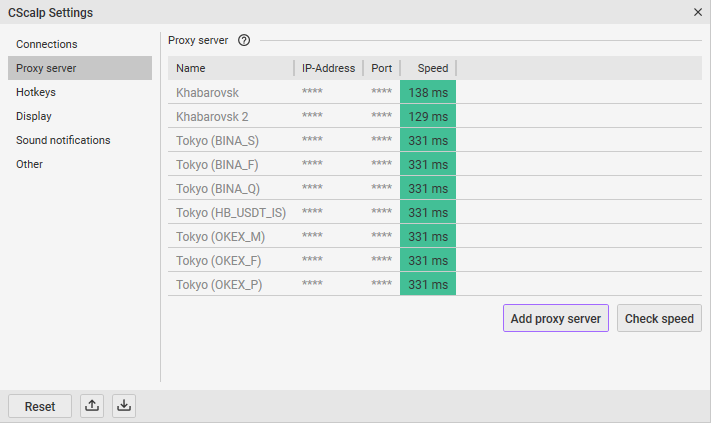The image size is (711, 423).
Task: Open the Hotkeys settings section
Action: pyautogui.click(x=36, y=92)
